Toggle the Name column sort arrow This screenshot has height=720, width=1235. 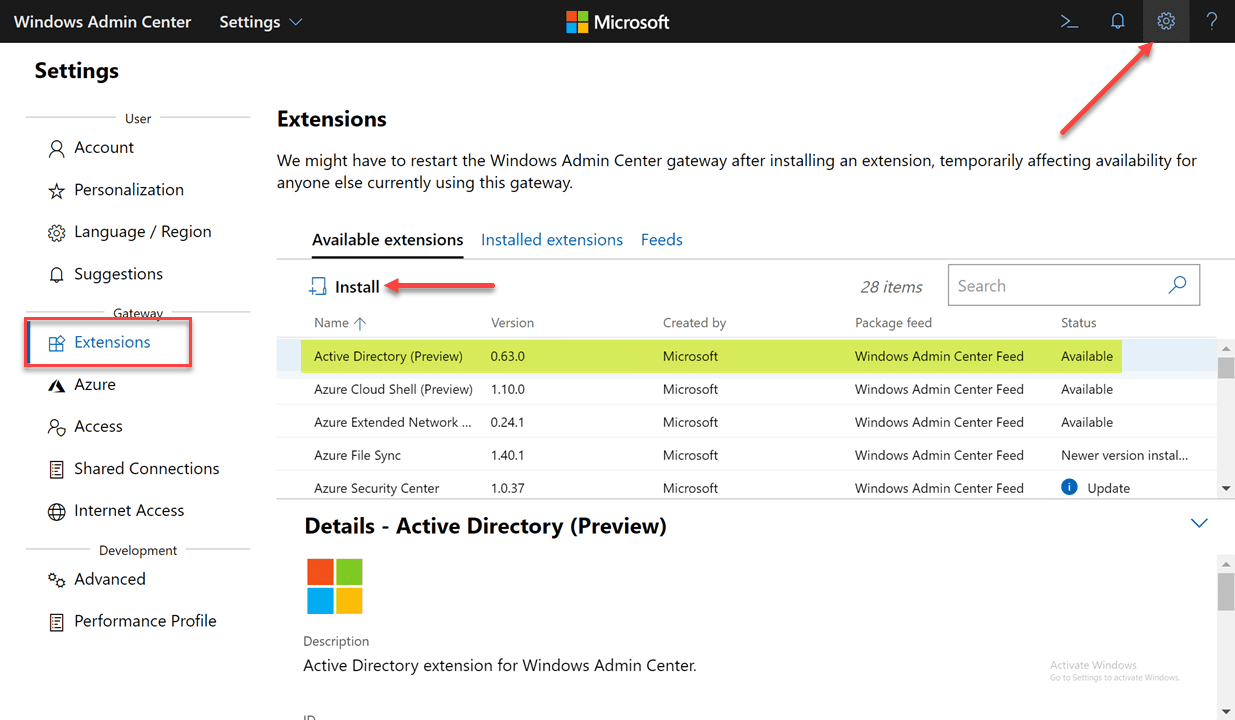tap(358, 322)
